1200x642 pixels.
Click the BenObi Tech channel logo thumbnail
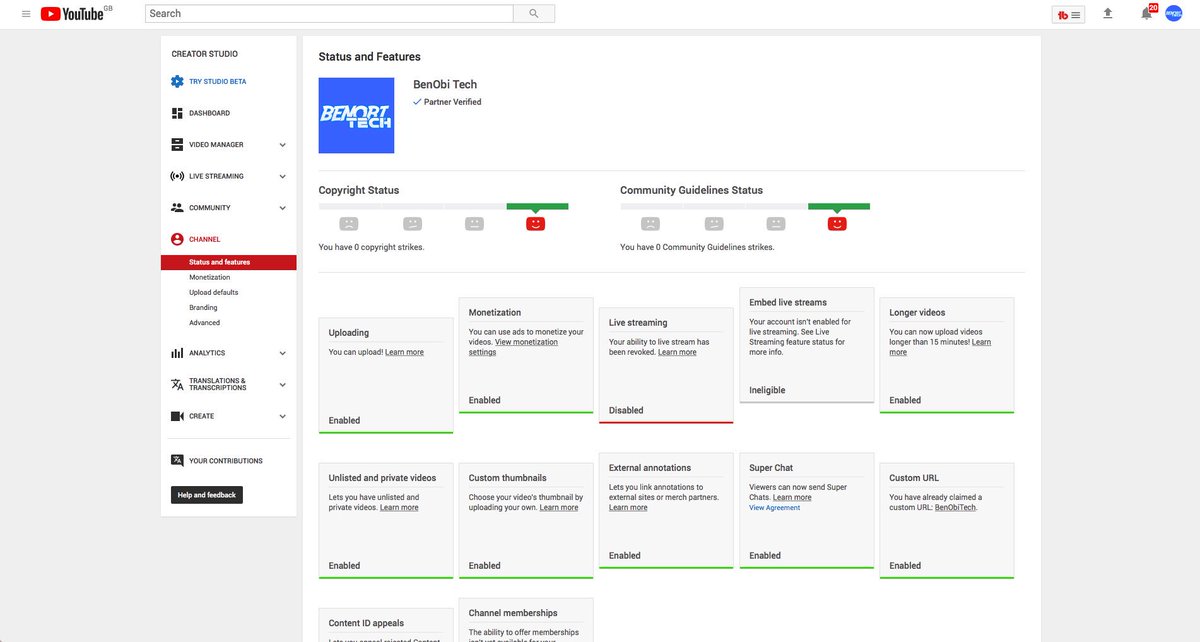coord(356,116)
